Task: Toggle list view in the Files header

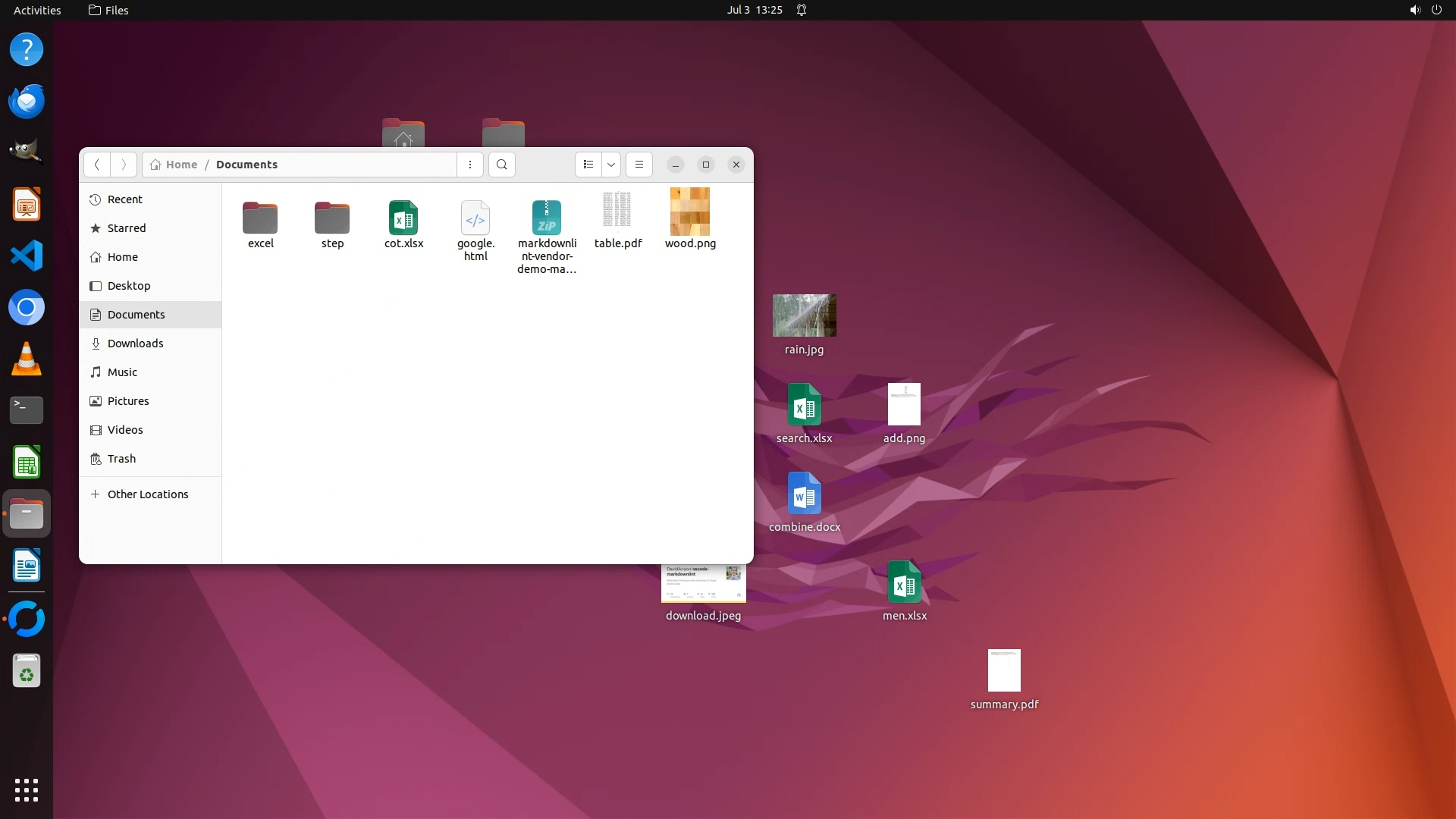Action: (588, 165)
